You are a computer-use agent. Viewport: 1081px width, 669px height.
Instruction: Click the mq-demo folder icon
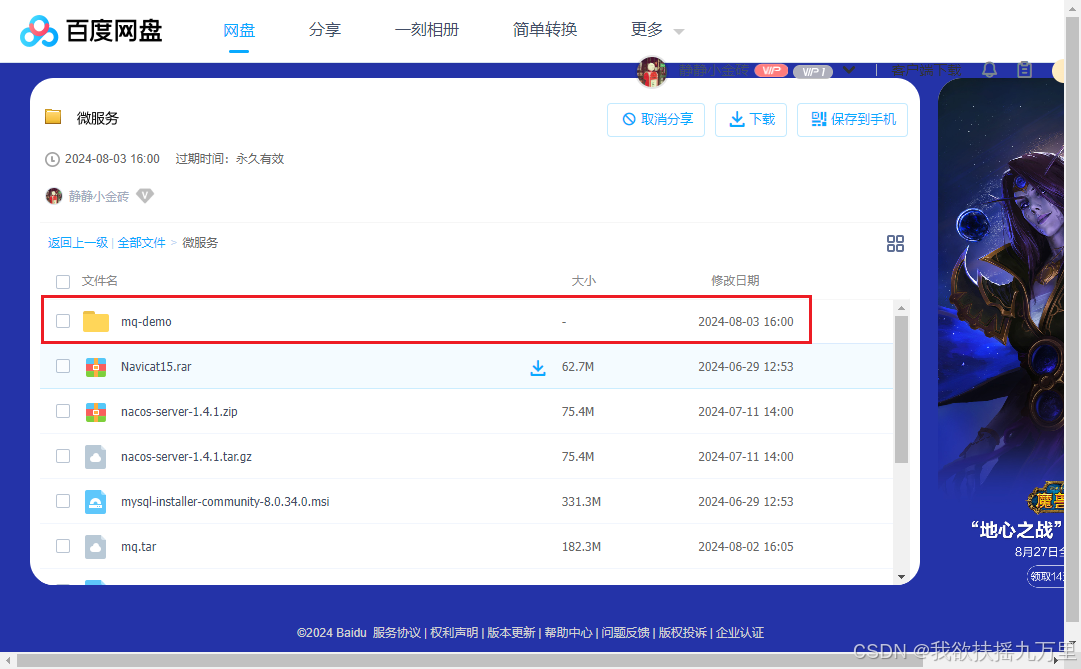(x=96, y=321)
